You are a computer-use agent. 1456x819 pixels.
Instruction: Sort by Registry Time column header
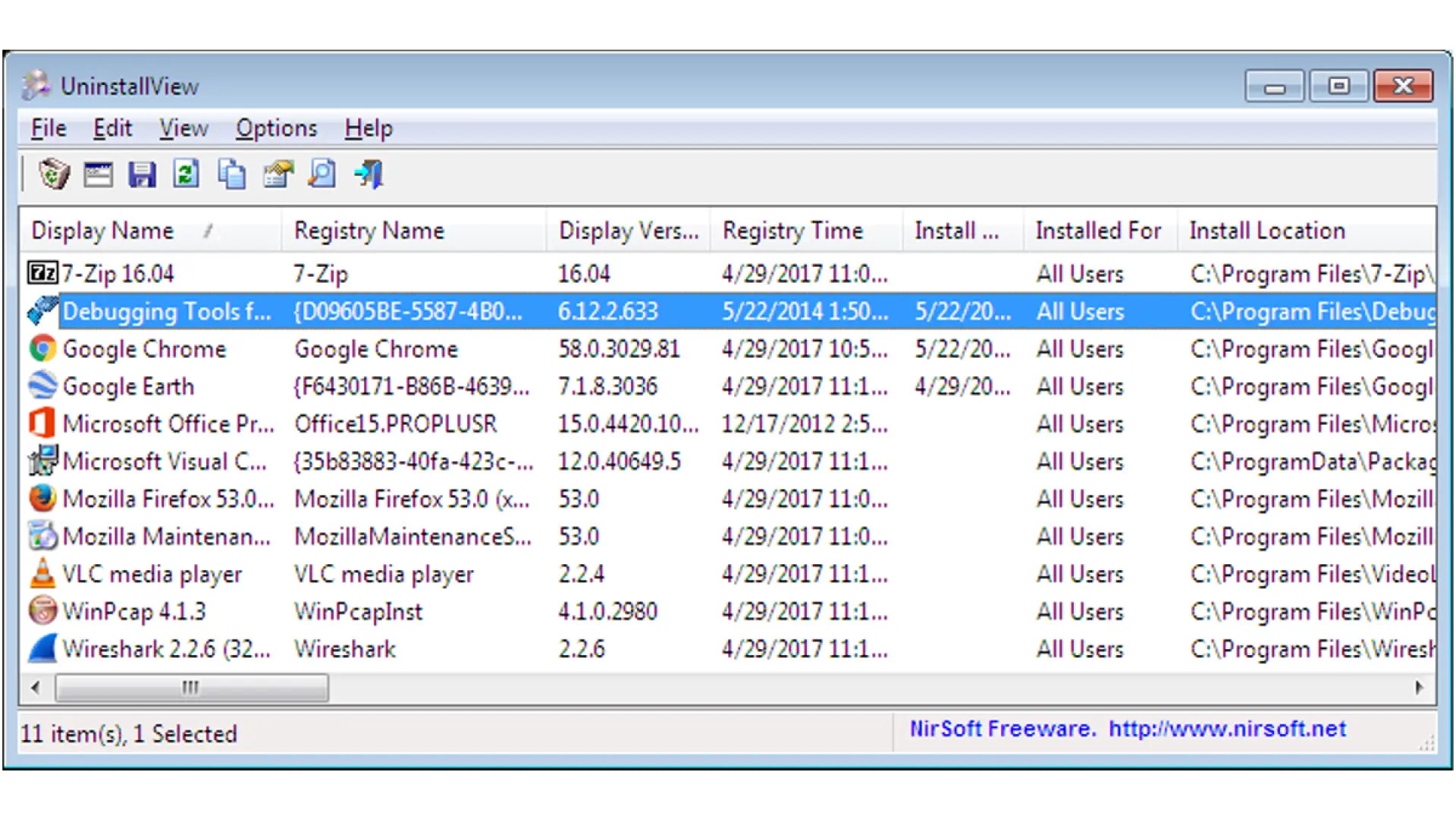click(x=792, y=231)
